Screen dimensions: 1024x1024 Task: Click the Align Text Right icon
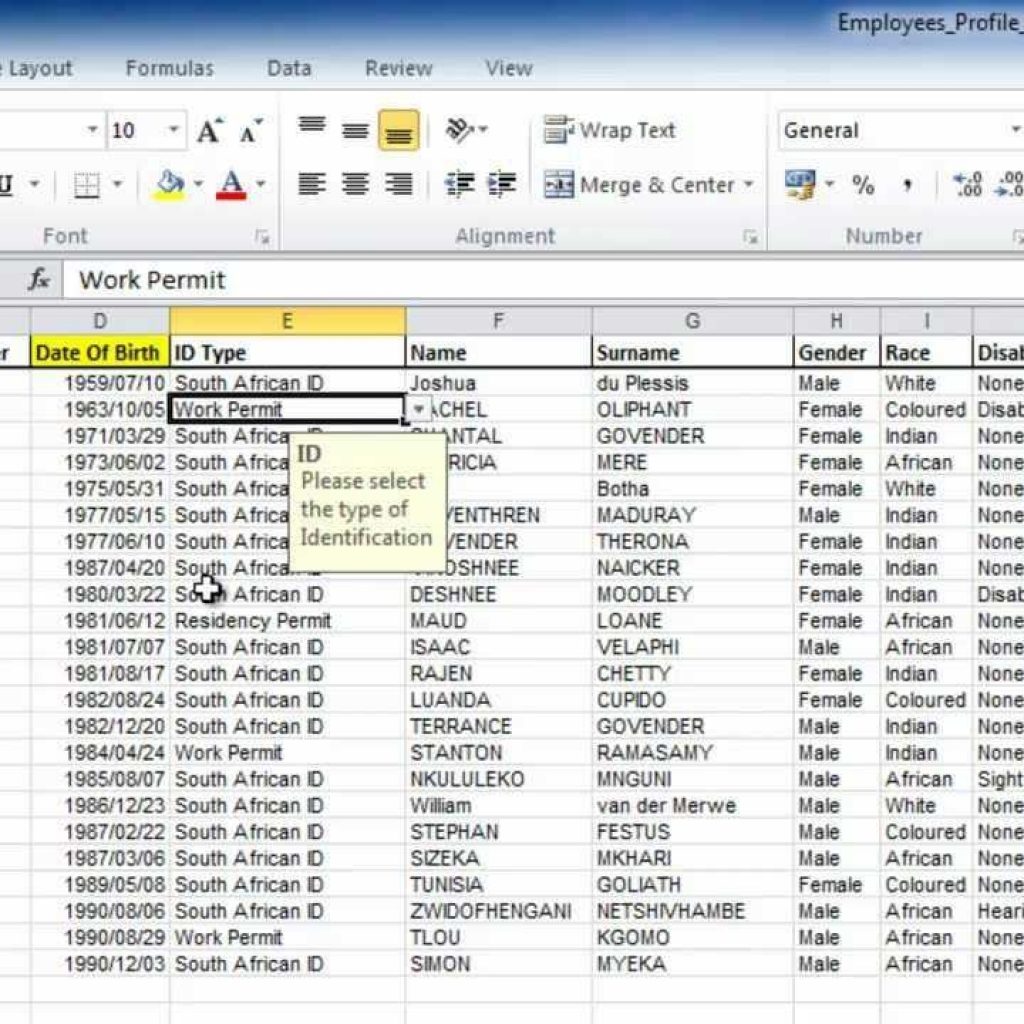399,184
